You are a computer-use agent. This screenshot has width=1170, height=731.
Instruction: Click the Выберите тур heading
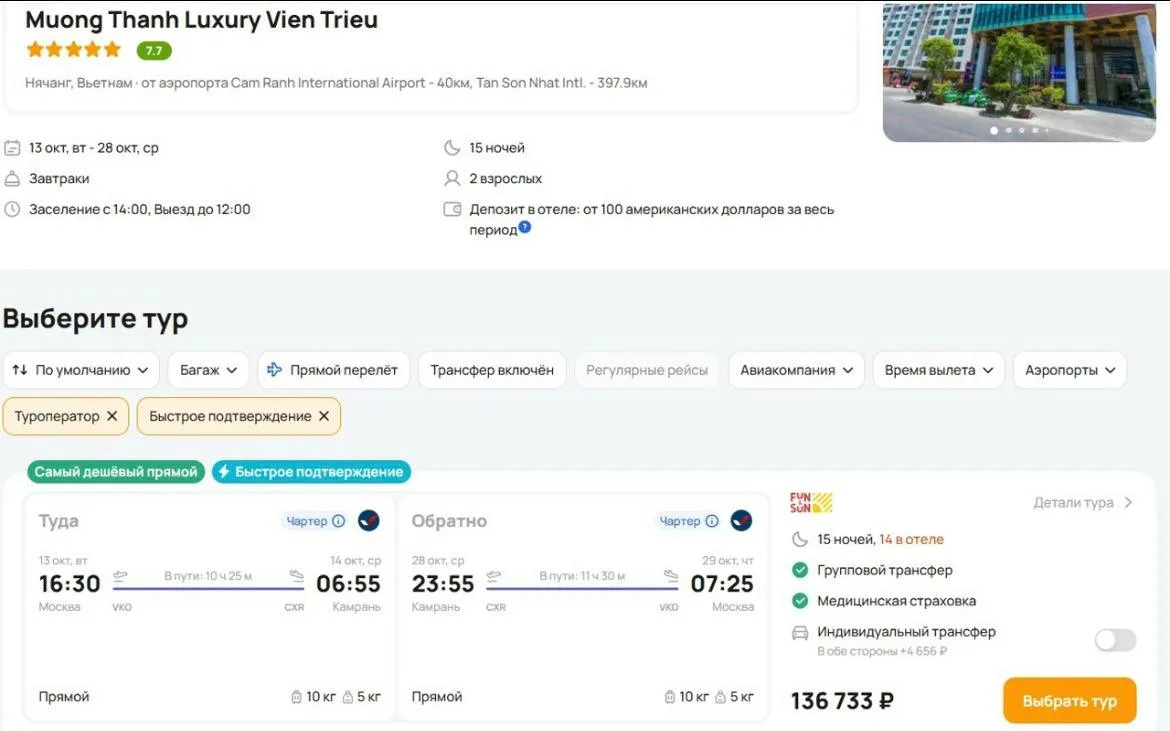click(x=96, y=319)
